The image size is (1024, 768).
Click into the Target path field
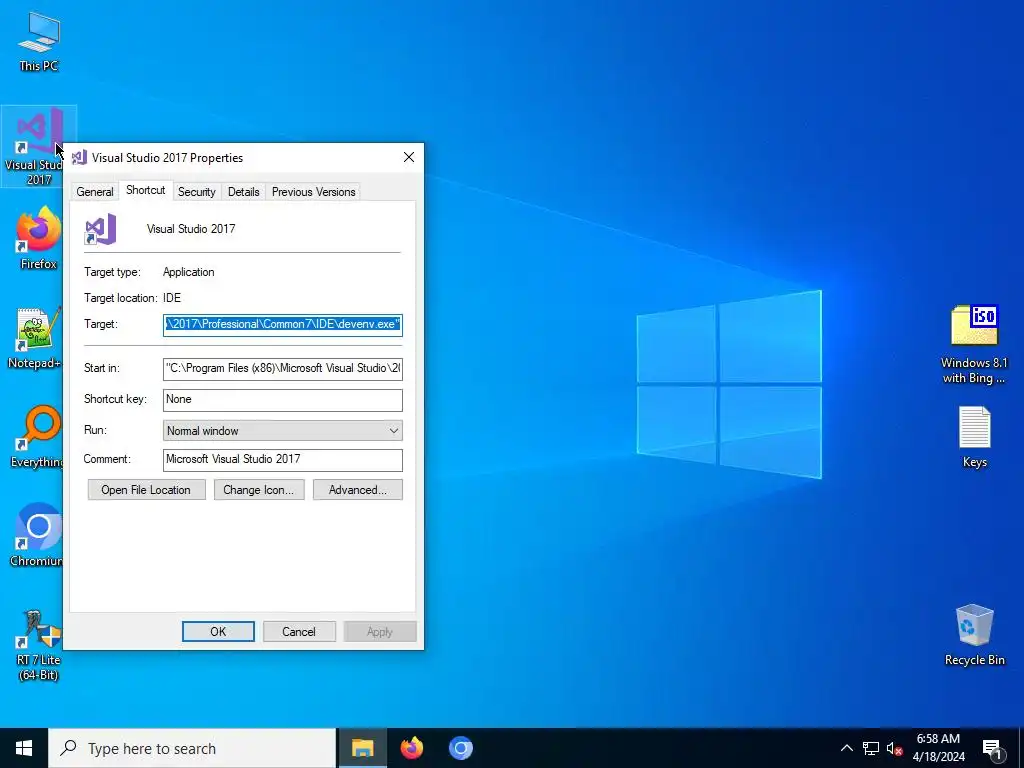coord(283,325)
